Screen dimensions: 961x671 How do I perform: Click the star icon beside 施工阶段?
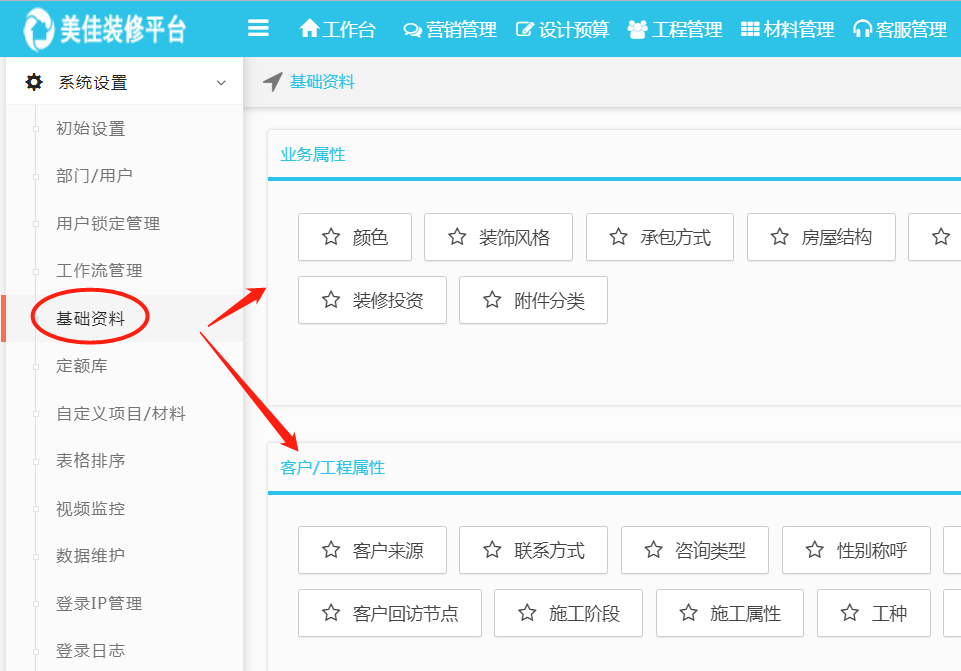click(x=527, y=613)
